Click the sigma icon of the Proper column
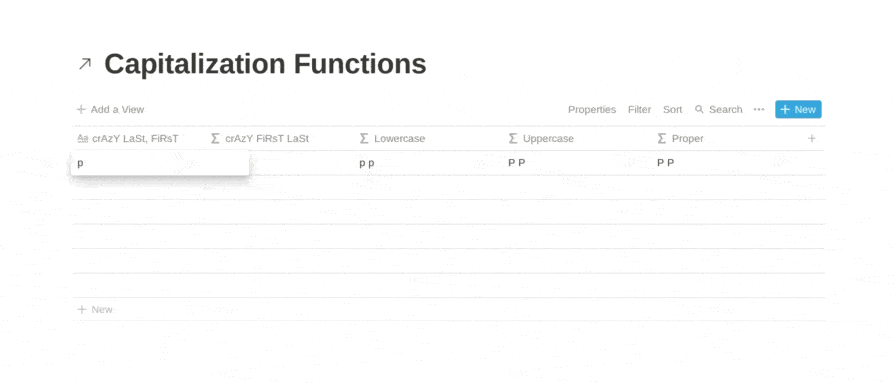 tap(662, 138)
